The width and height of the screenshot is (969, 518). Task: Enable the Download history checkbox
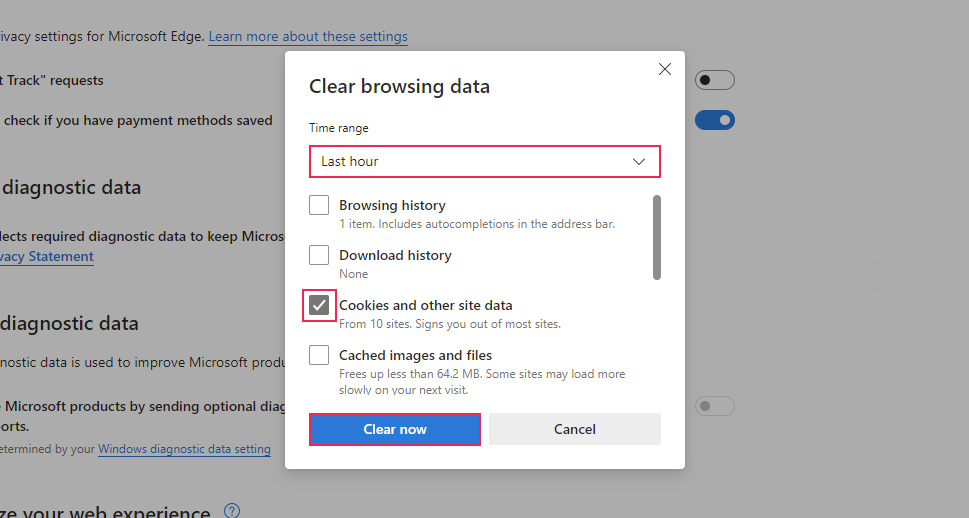click(319, 255)
